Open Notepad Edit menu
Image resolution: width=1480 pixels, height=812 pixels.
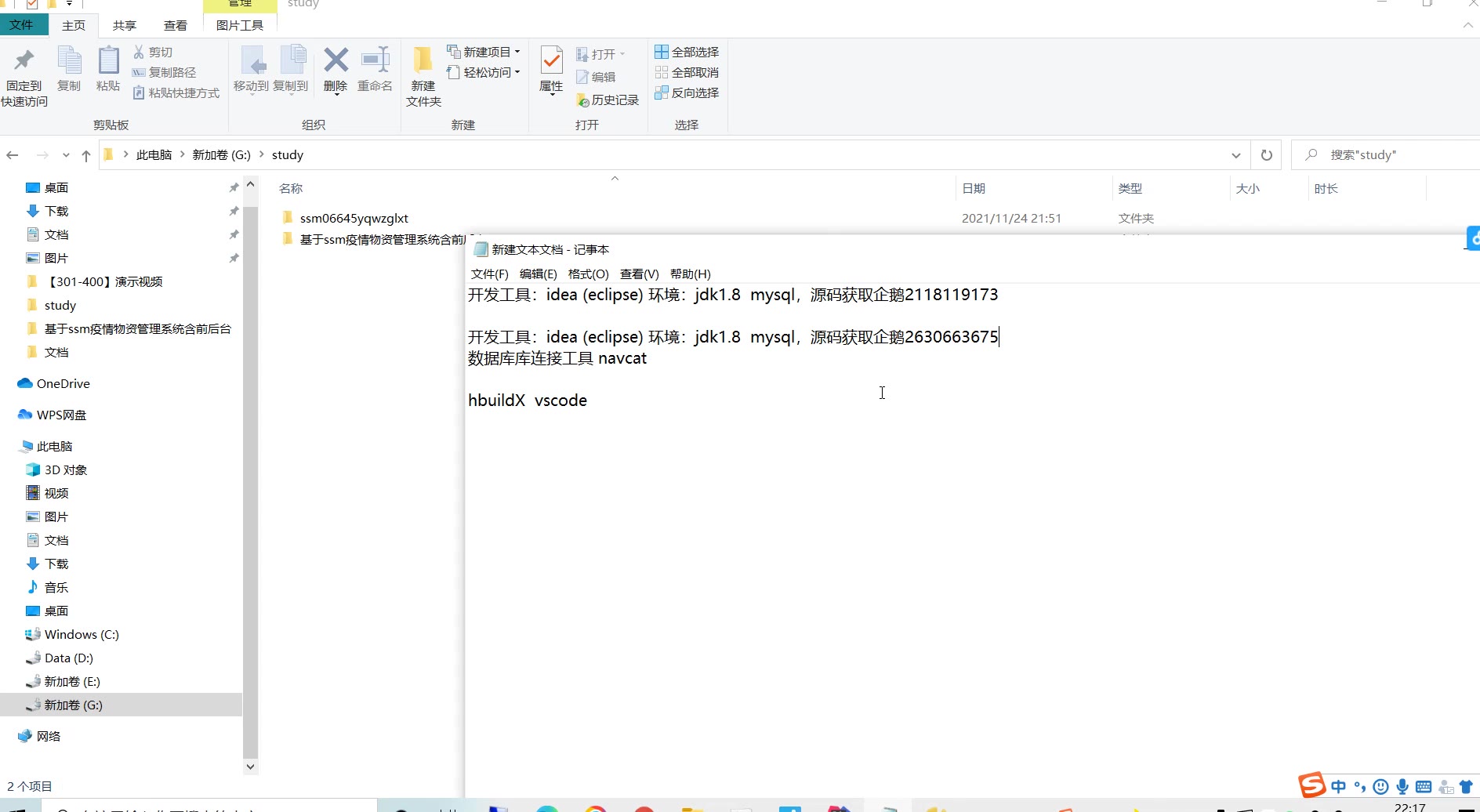click(x=538, y=274)
